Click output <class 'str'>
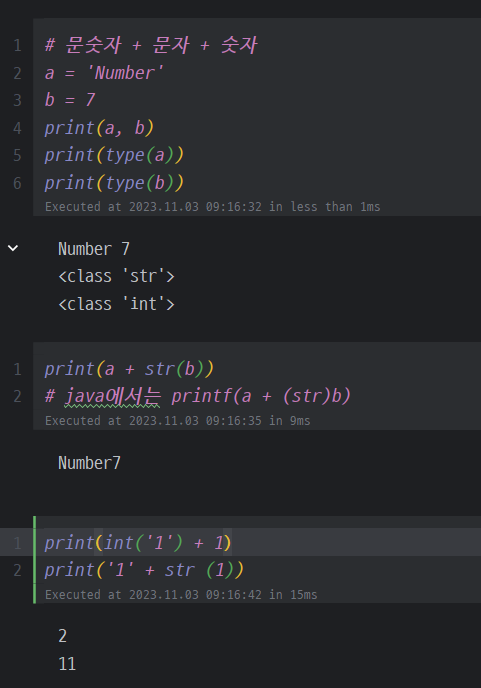 [116, 276]
